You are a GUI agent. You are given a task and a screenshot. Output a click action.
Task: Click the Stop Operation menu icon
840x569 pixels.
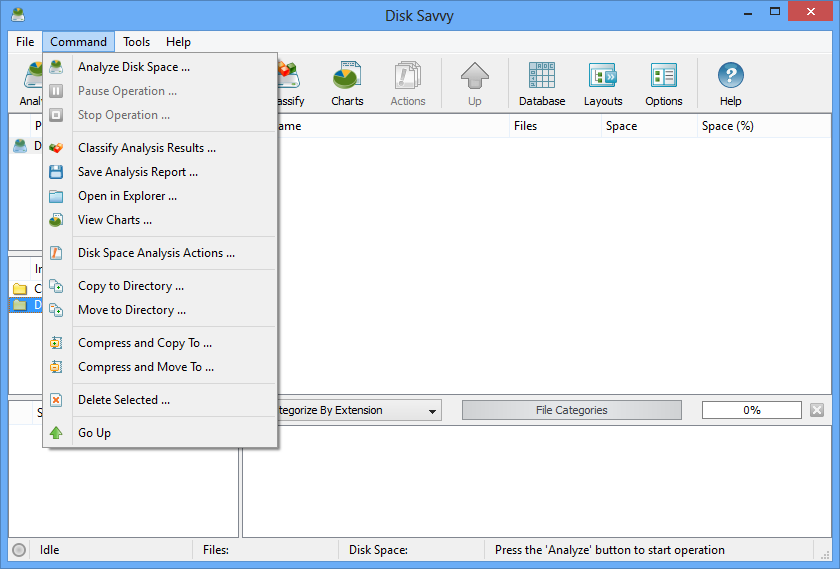tap(56, 115)
